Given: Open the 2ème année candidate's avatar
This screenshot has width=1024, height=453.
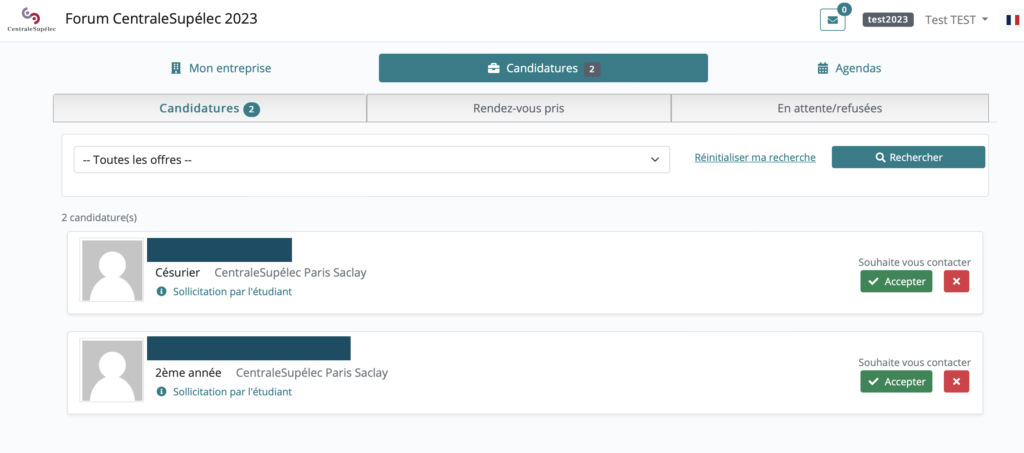Looking at the screenshot, I should coord(112,371).
